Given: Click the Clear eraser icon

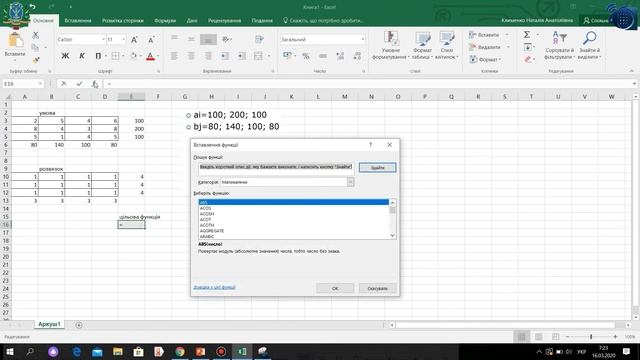Looking at the screenshot, I should 527,60.
